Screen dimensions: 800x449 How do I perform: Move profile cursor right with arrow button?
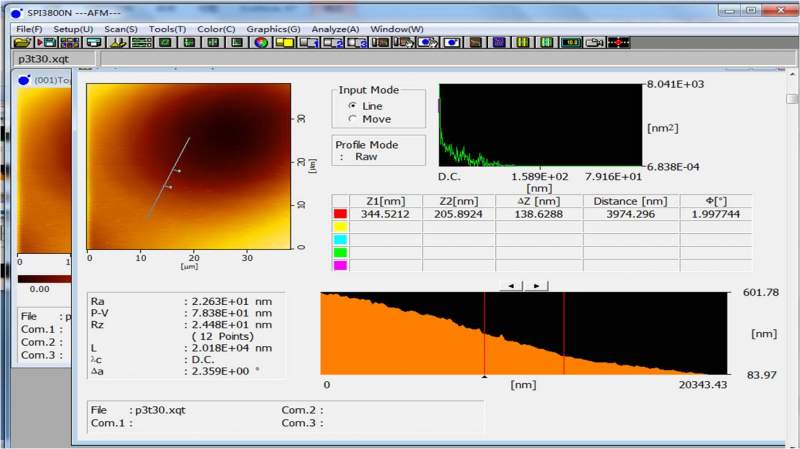click(x=537, y=285)
